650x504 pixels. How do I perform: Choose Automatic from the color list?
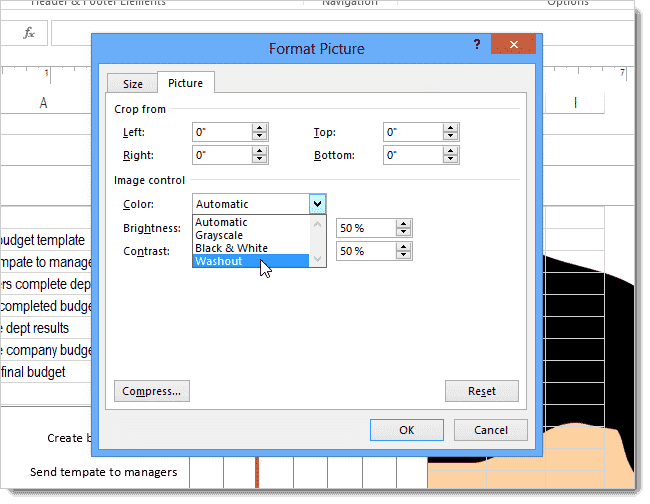click(x=251, y=222)
